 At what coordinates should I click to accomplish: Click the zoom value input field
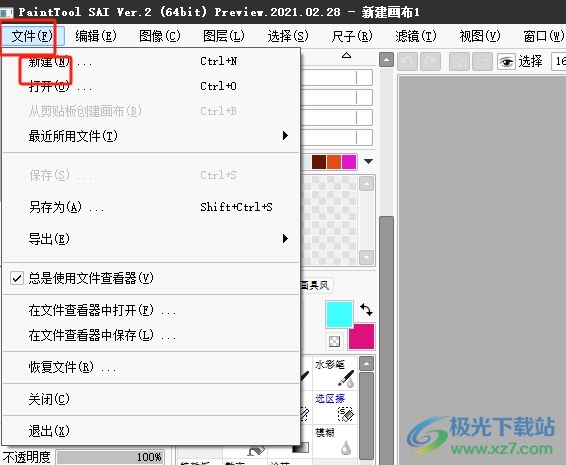pos(559,62)
